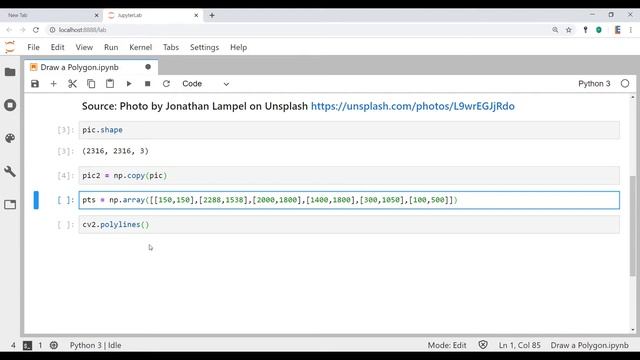The height and width of the screenshot is (360, 640).
Task: Save the notebook with the disk icon
Action: click(x=35, y=84)
